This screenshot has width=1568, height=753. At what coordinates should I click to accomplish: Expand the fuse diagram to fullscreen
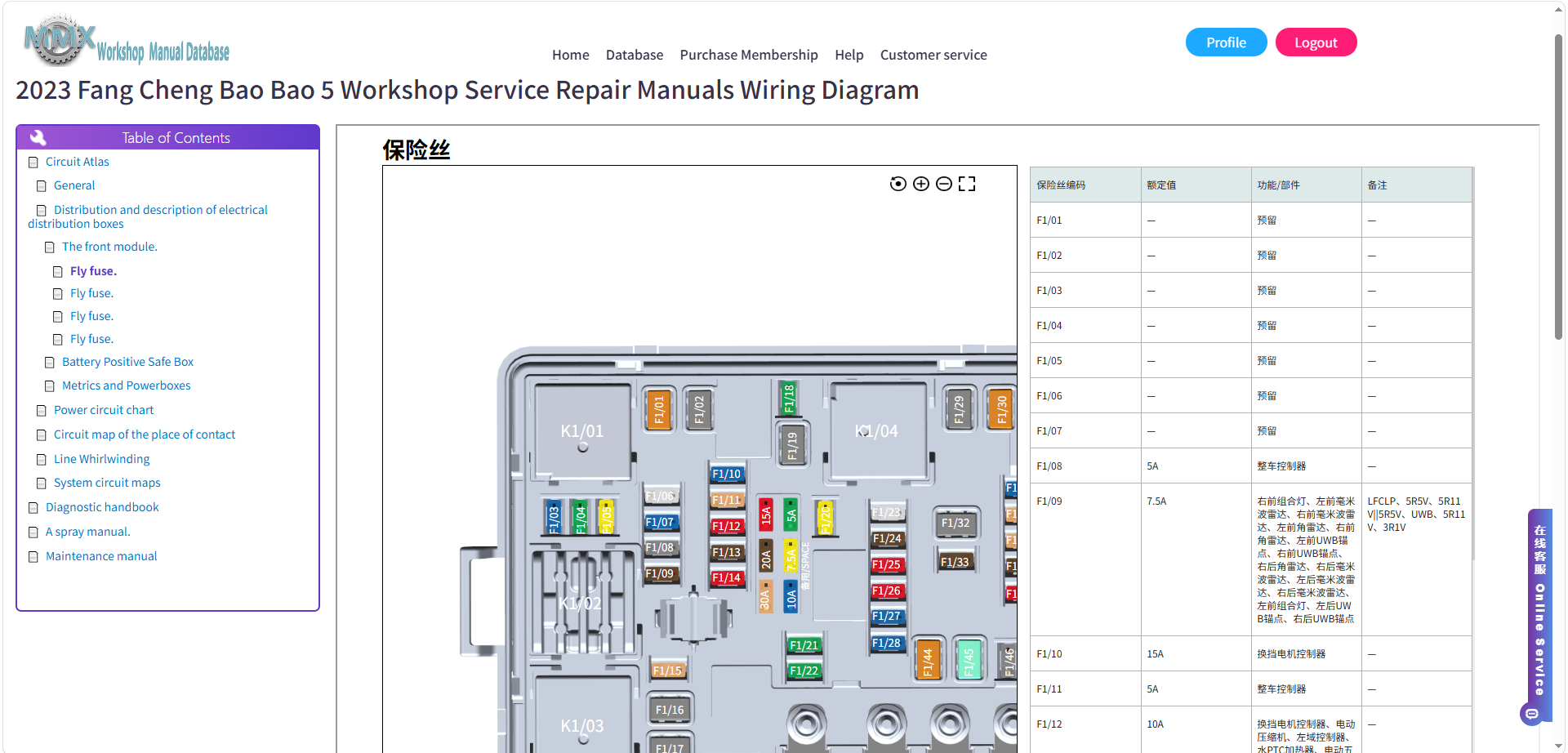(x=967, y=184)
